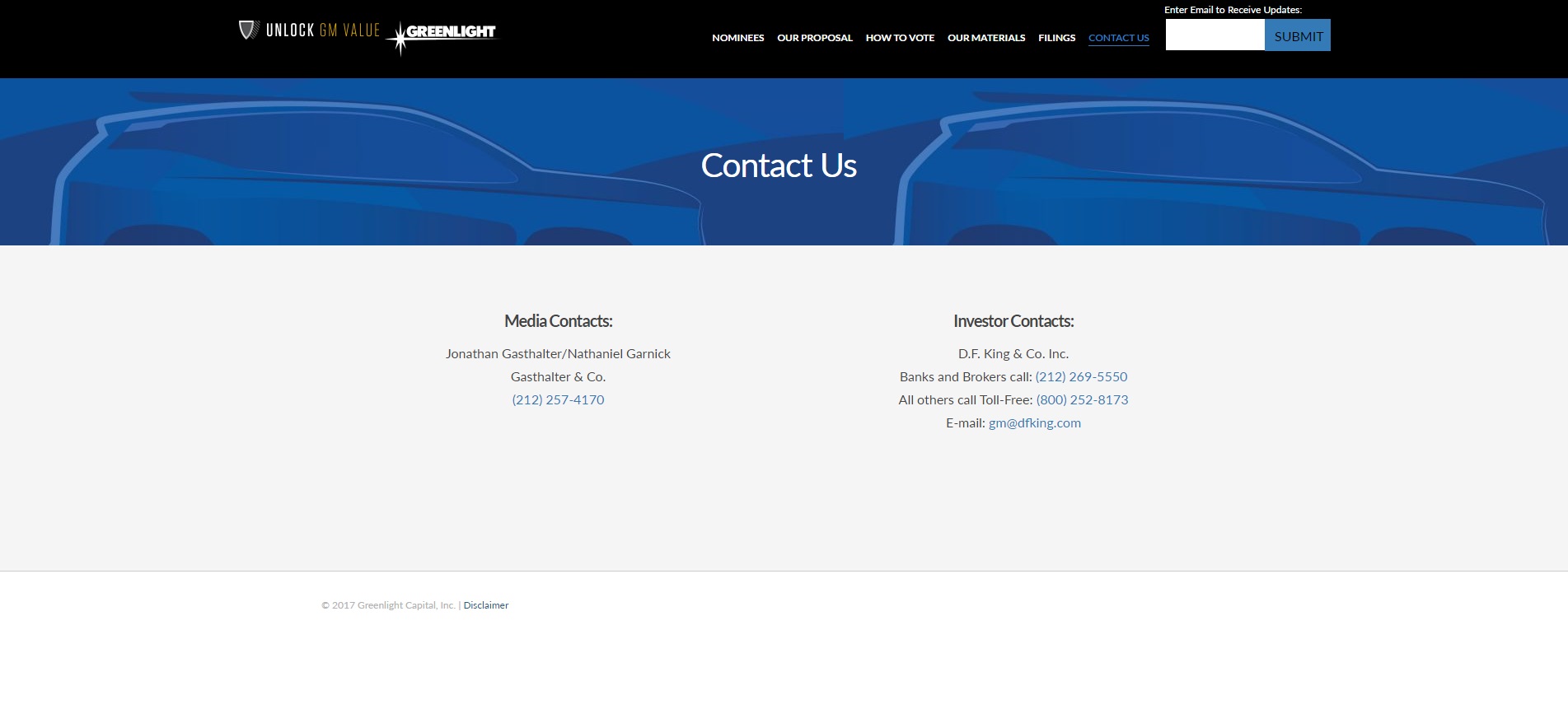This screenshot has height=728, width=1568.
Task: Click the Contact Us banner heading
Action: pyautogui.click(x=779, y=166)
